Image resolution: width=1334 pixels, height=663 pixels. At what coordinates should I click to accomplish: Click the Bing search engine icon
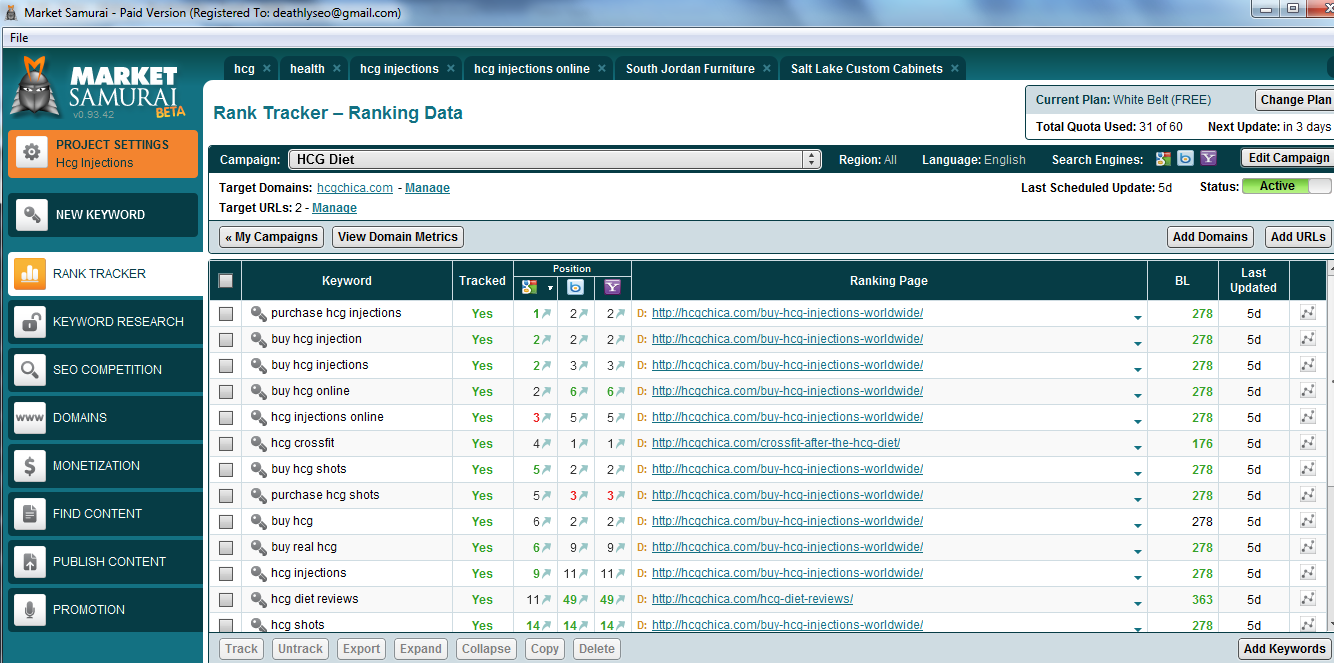1185,158
